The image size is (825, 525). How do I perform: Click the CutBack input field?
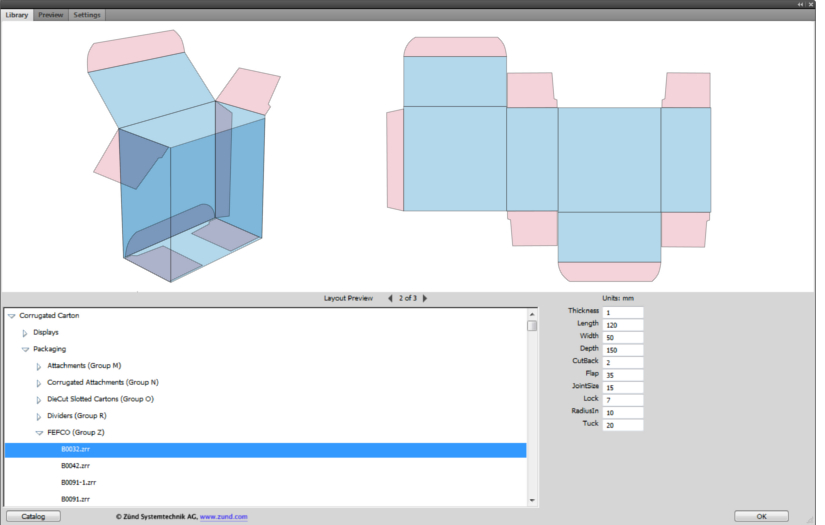click(622, 362)
